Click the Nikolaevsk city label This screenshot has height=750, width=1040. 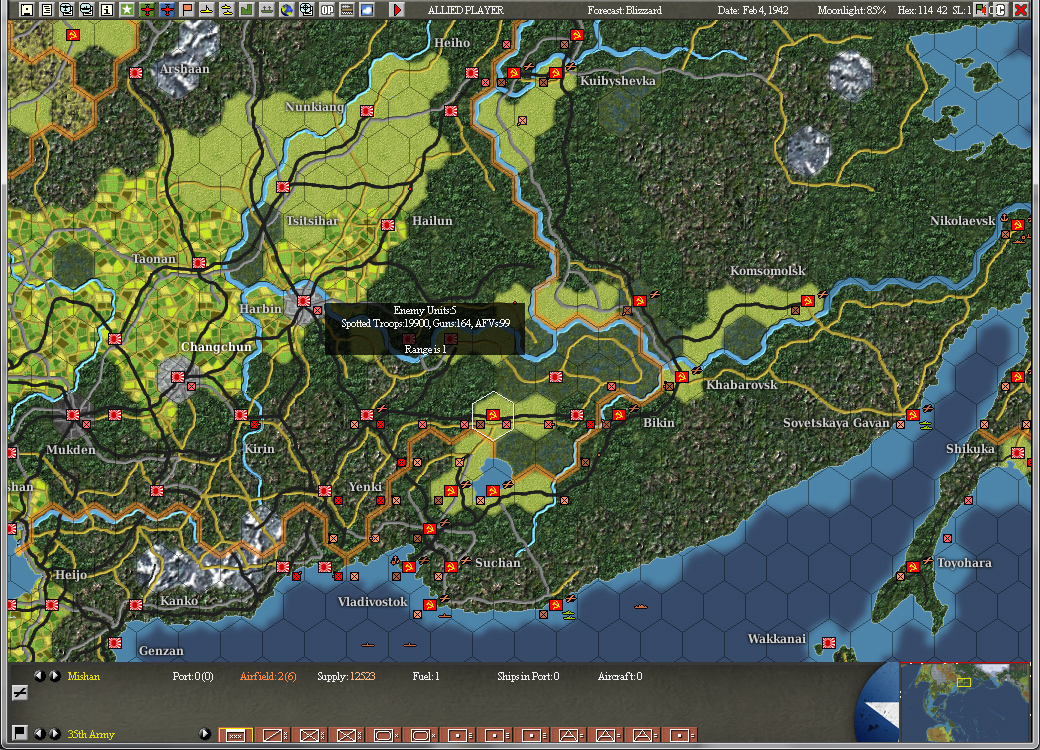[x=962, y=221]
